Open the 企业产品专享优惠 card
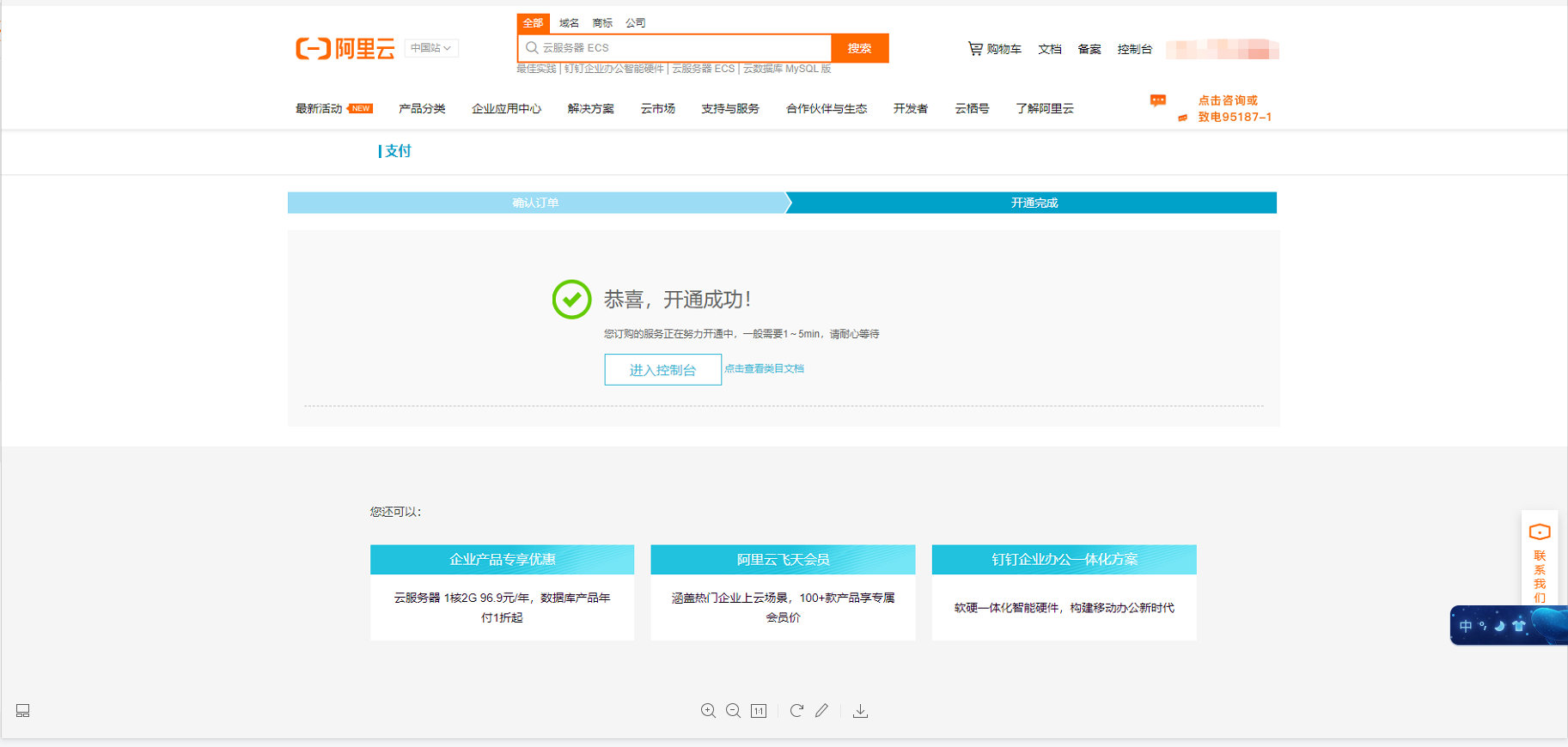 [502, 592]
